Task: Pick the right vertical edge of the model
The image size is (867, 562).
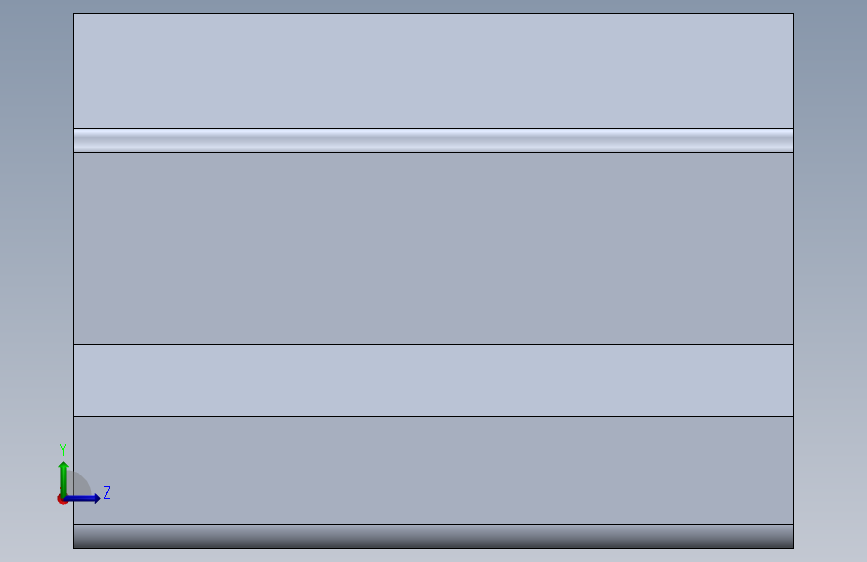Action: click(793, 281)
